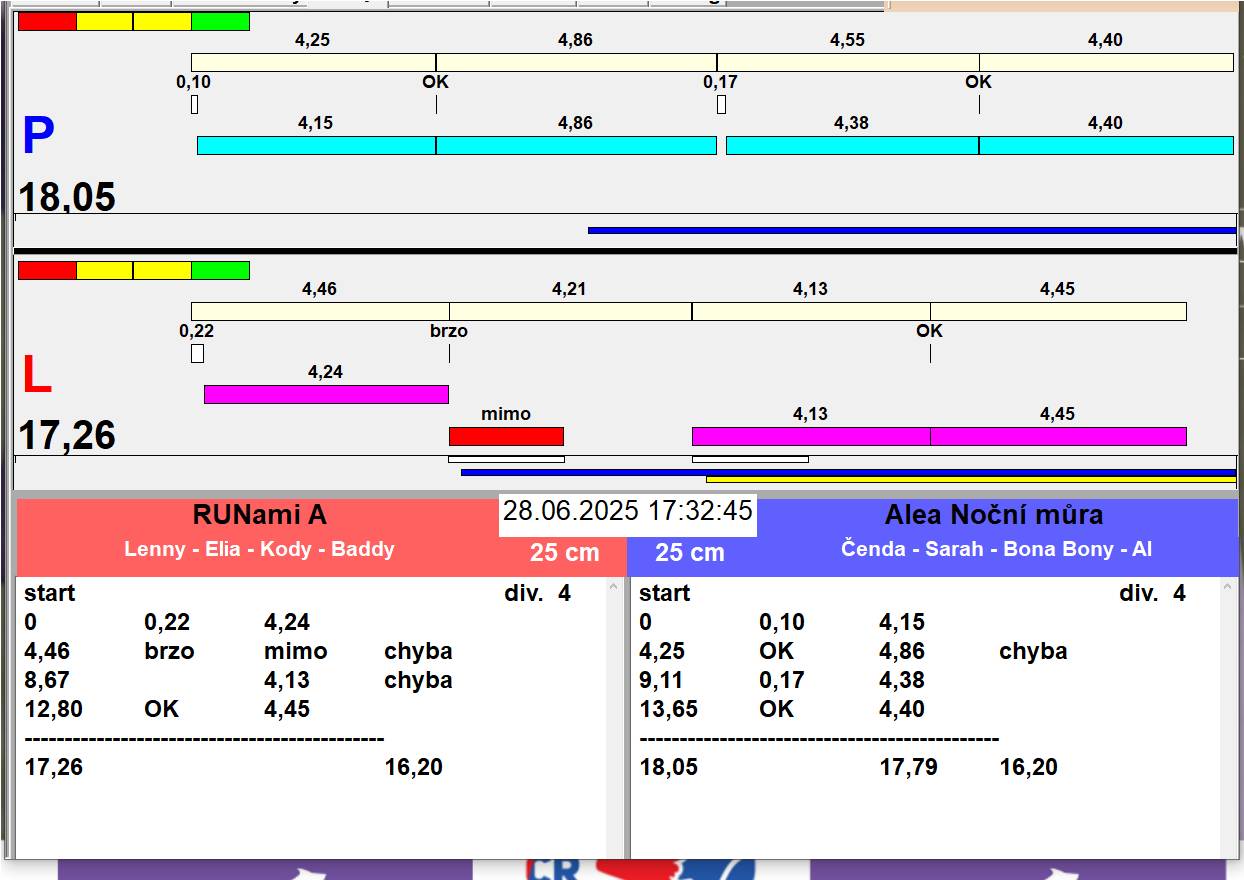Click the blue letter P lane indicator

tap(38, 137)
